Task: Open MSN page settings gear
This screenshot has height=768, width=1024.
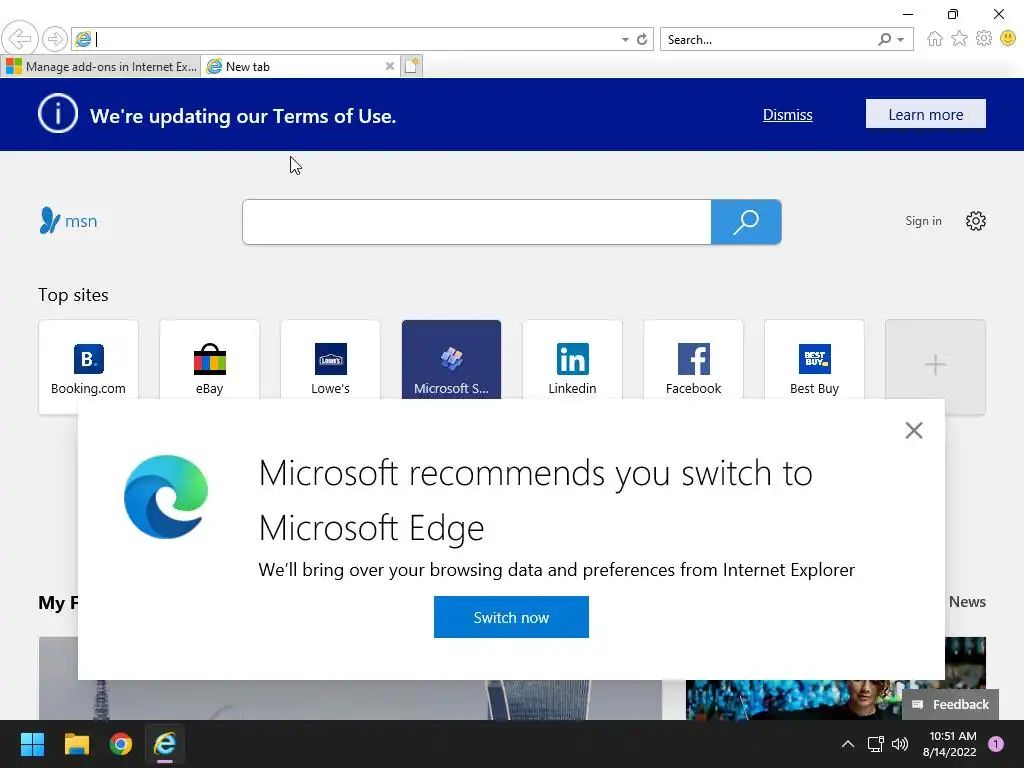Action: tap(975, 221)
